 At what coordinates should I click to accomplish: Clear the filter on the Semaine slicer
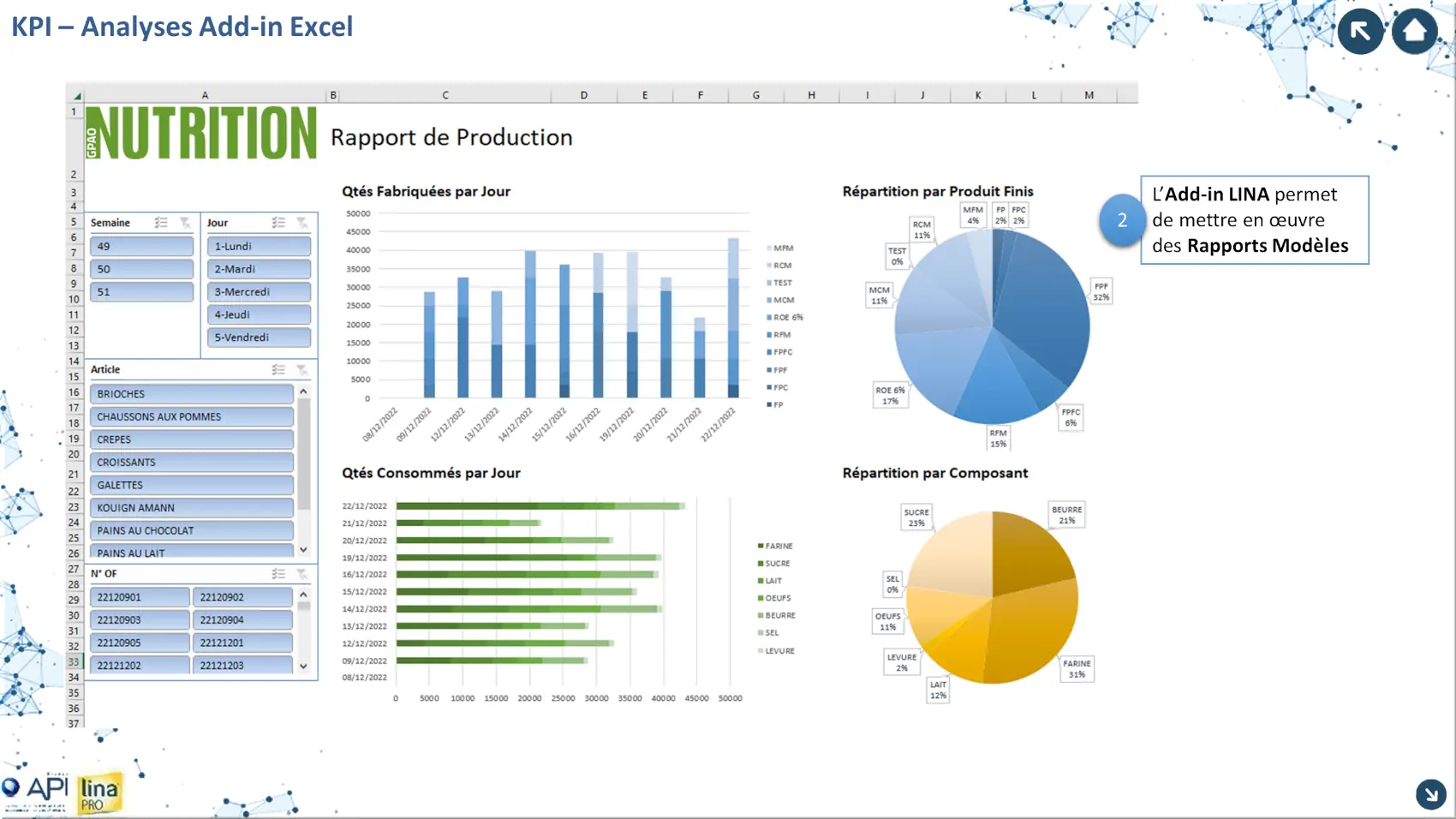(185, 223)
